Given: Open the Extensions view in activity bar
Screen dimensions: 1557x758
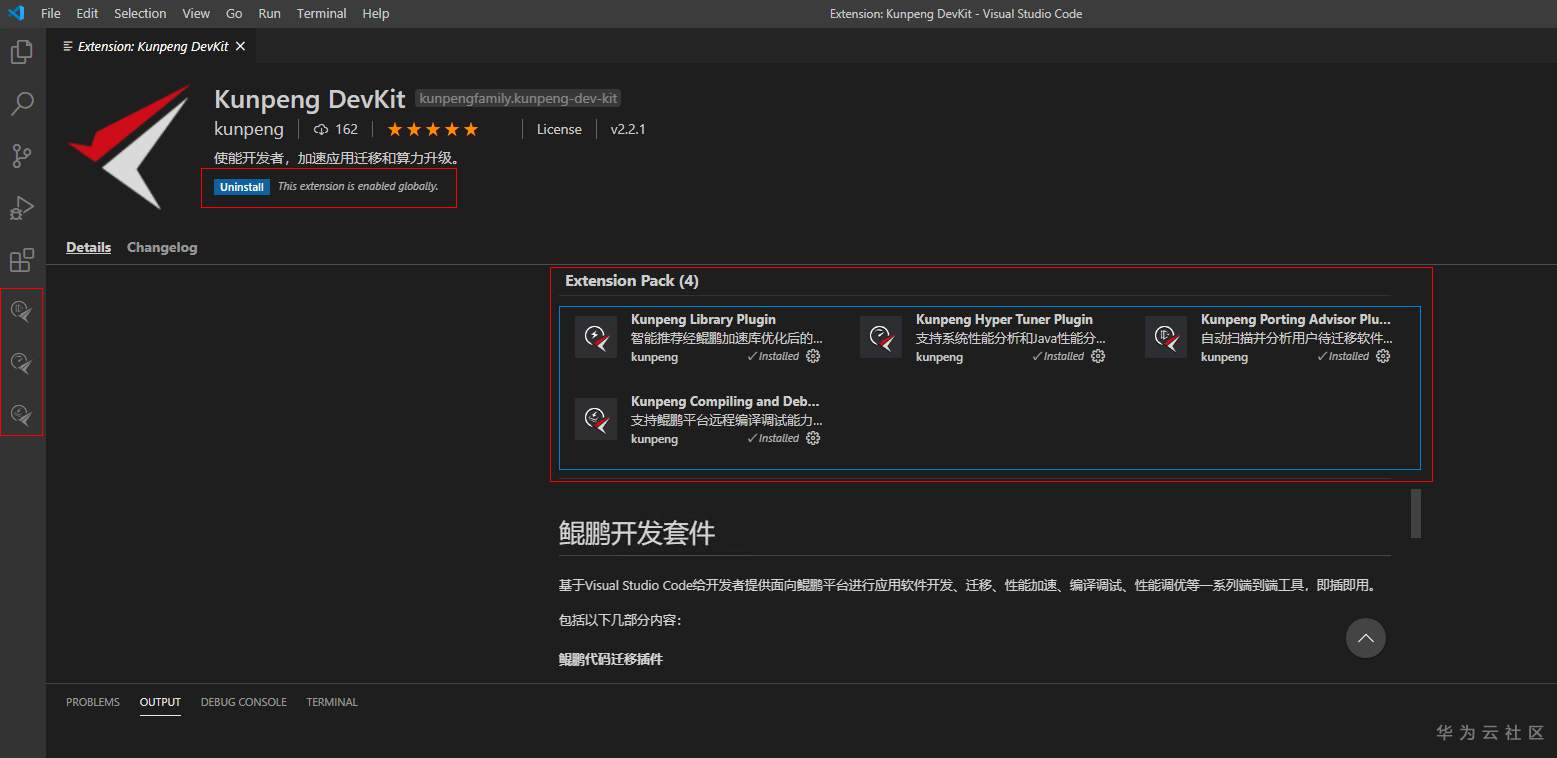Looking at the screenshot, I should point(22,261).
